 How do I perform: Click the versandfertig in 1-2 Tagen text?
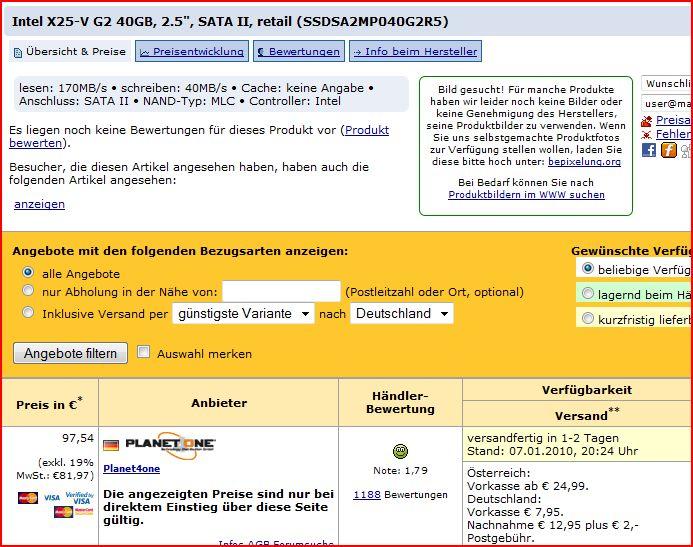pyautogui.click(x=543, y=438)
